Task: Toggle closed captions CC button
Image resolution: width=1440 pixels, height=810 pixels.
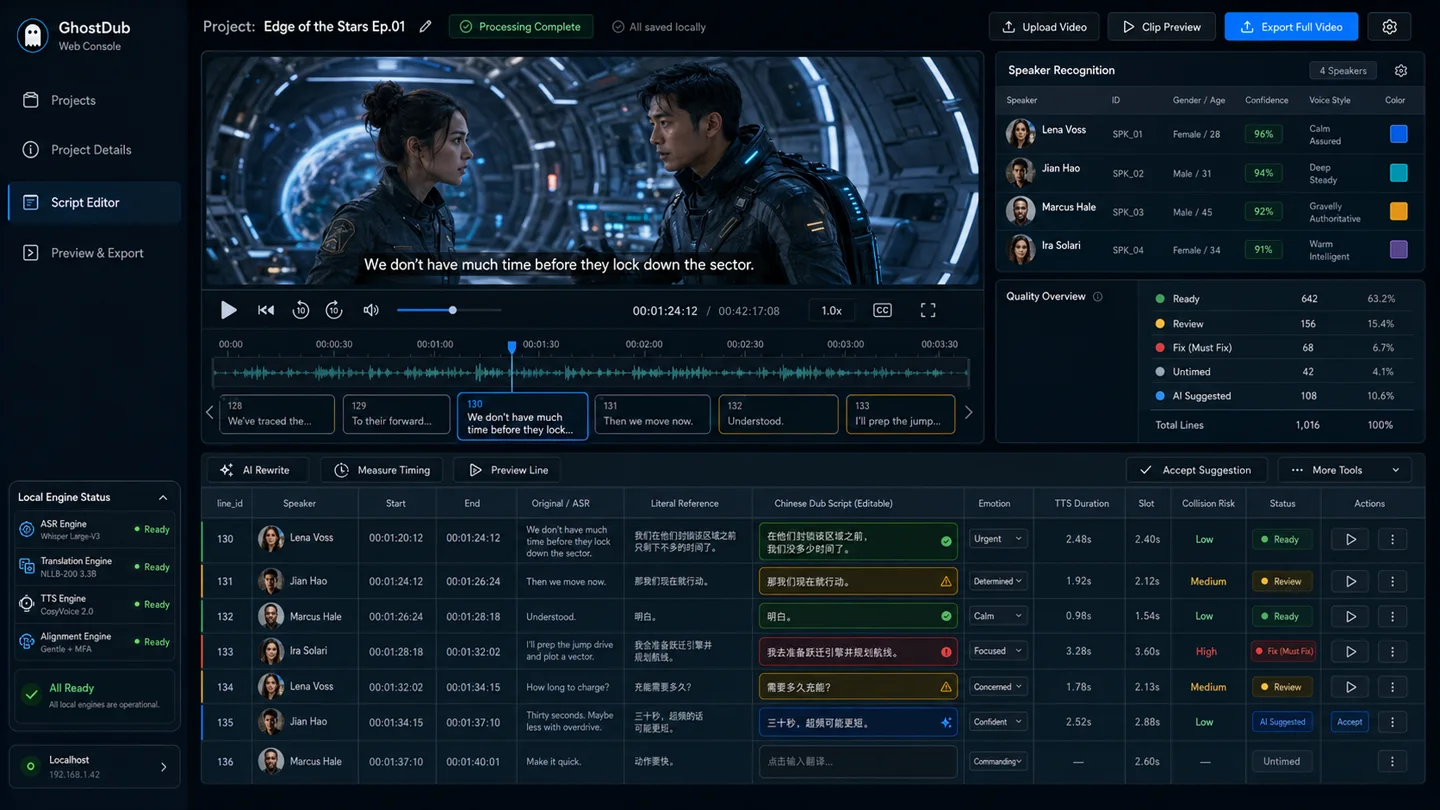Action: tap(882, 310)
